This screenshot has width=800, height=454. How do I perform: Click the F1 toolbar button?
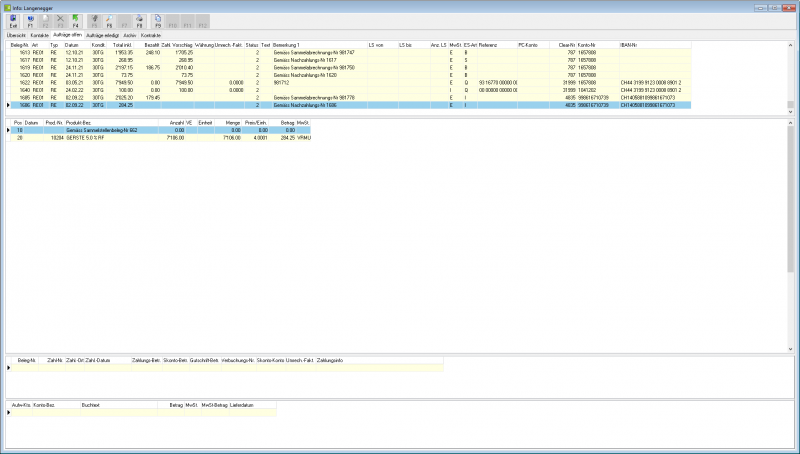(30, 21)
